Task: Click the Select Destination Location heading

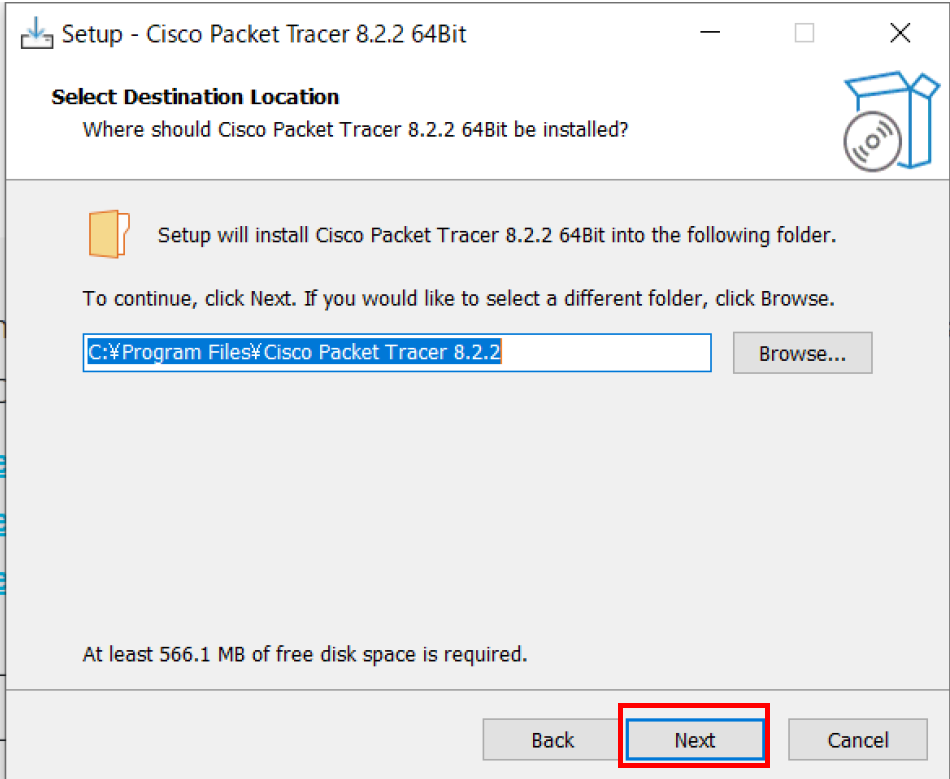Action: pos(195,97)
